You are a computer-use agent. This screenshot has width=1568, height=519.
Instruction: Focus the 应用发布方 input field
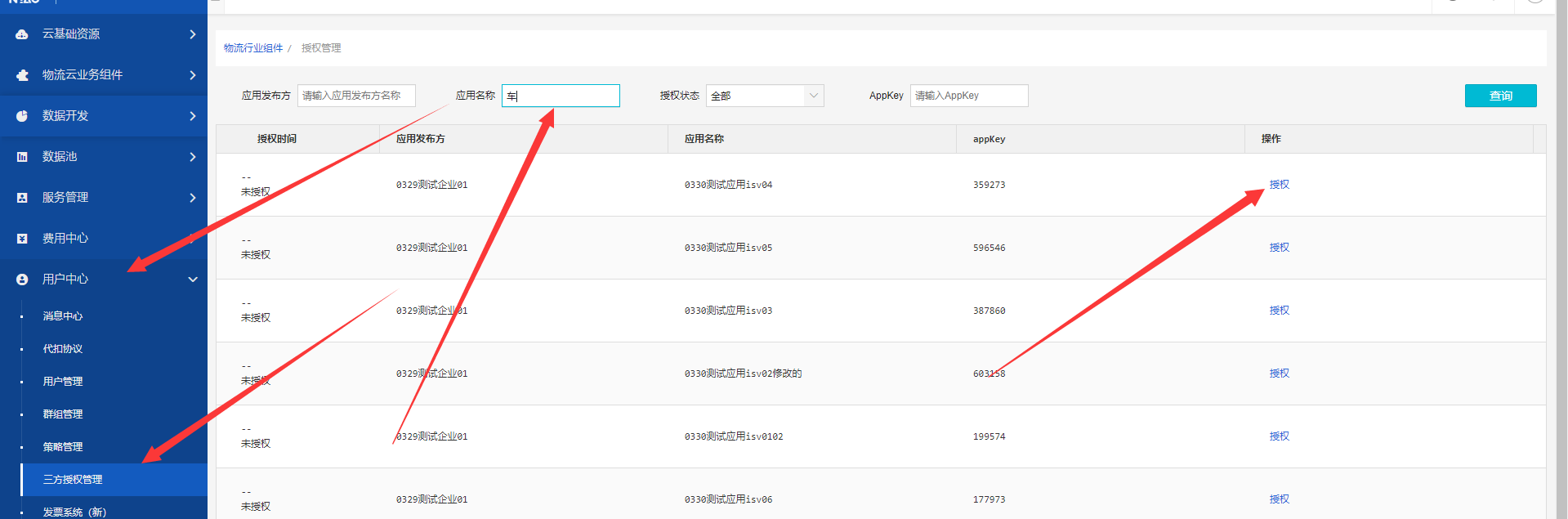(x=356, y=96)
